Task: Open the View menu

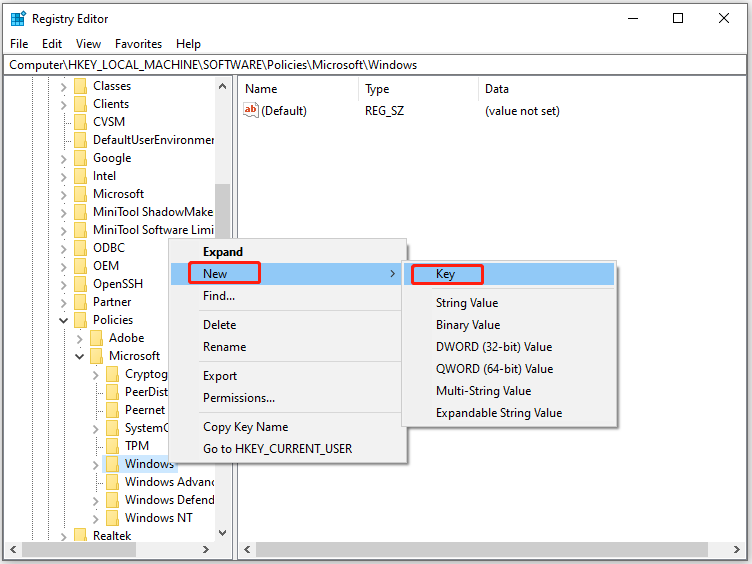Action: [88, 44]
